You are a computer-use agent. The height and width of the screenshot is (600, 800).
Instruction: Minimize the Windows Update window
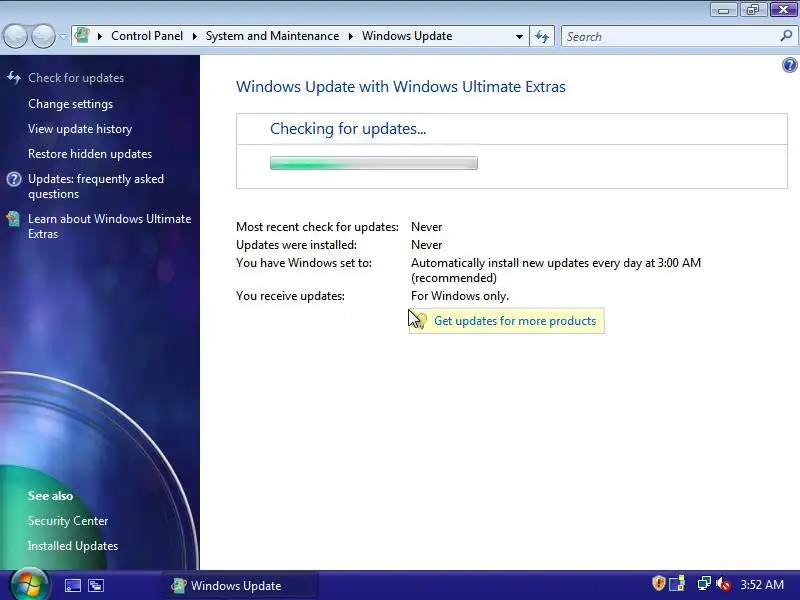point(723,10)
